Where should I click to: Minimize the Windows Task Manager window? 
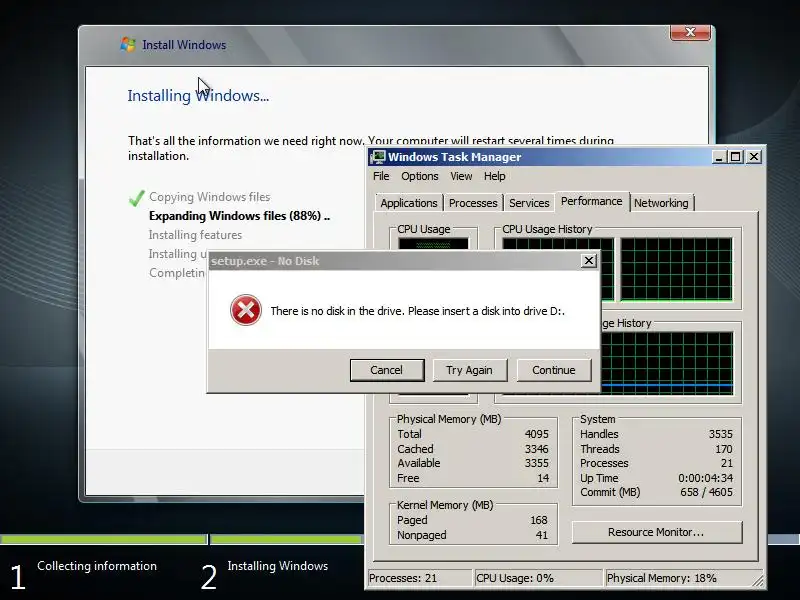[x=719, y=157]
